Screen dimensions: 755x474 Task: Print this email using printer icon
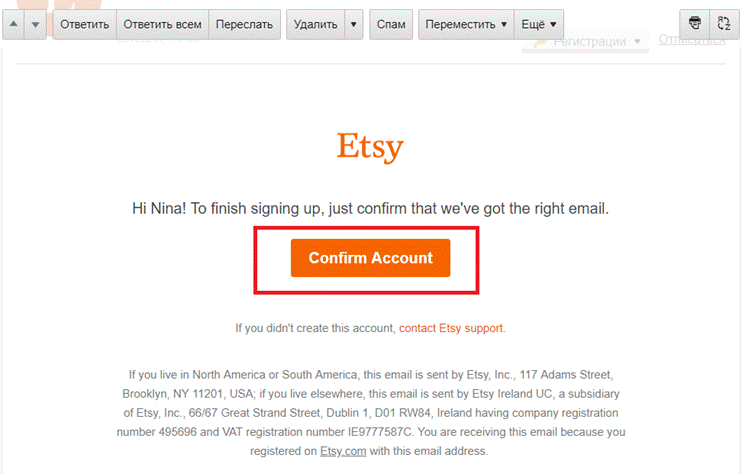694,24
